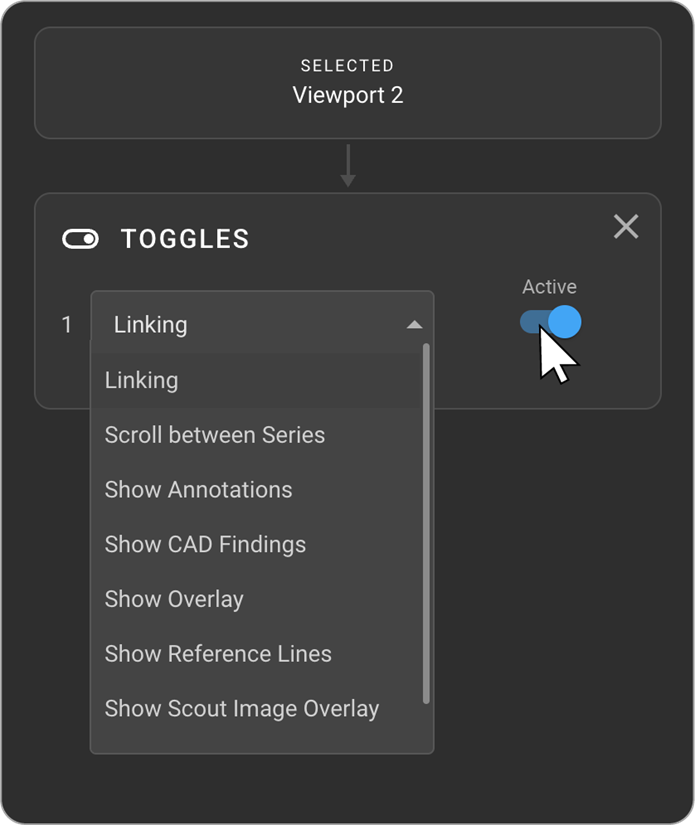Pick Show Scout Image Overlay option

coord(241,709)
